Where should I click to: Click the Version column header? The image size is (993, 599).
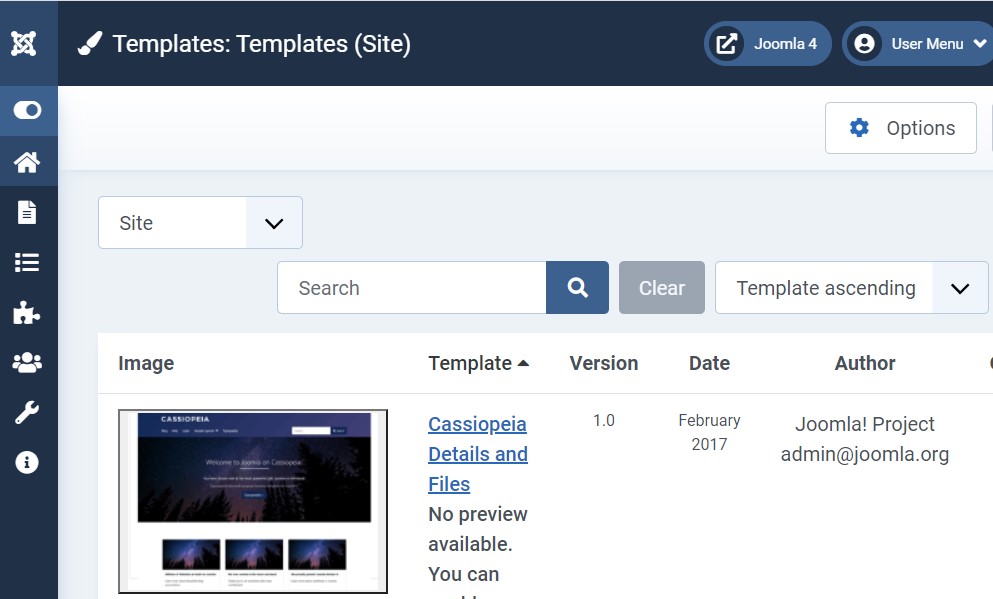604,363
